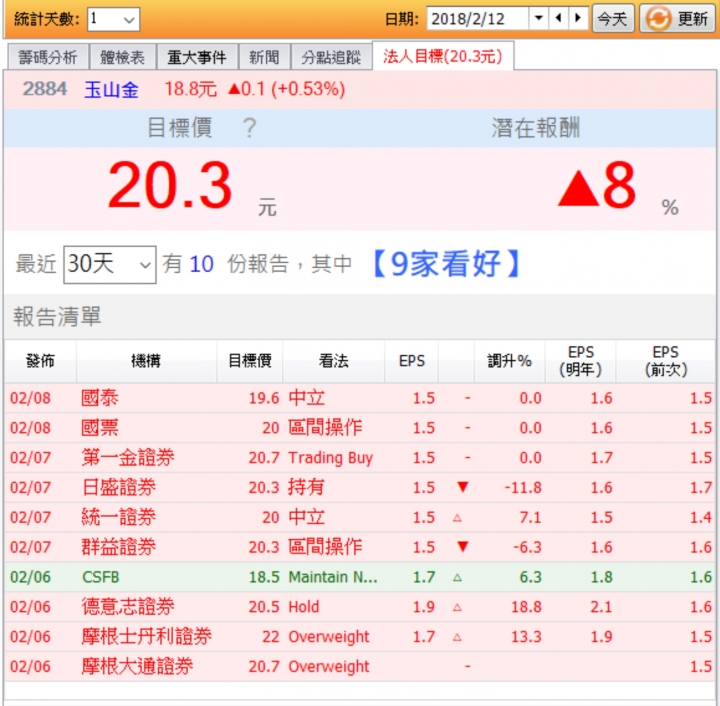Sort by the 目標價 column header

[x=250, y=361]
